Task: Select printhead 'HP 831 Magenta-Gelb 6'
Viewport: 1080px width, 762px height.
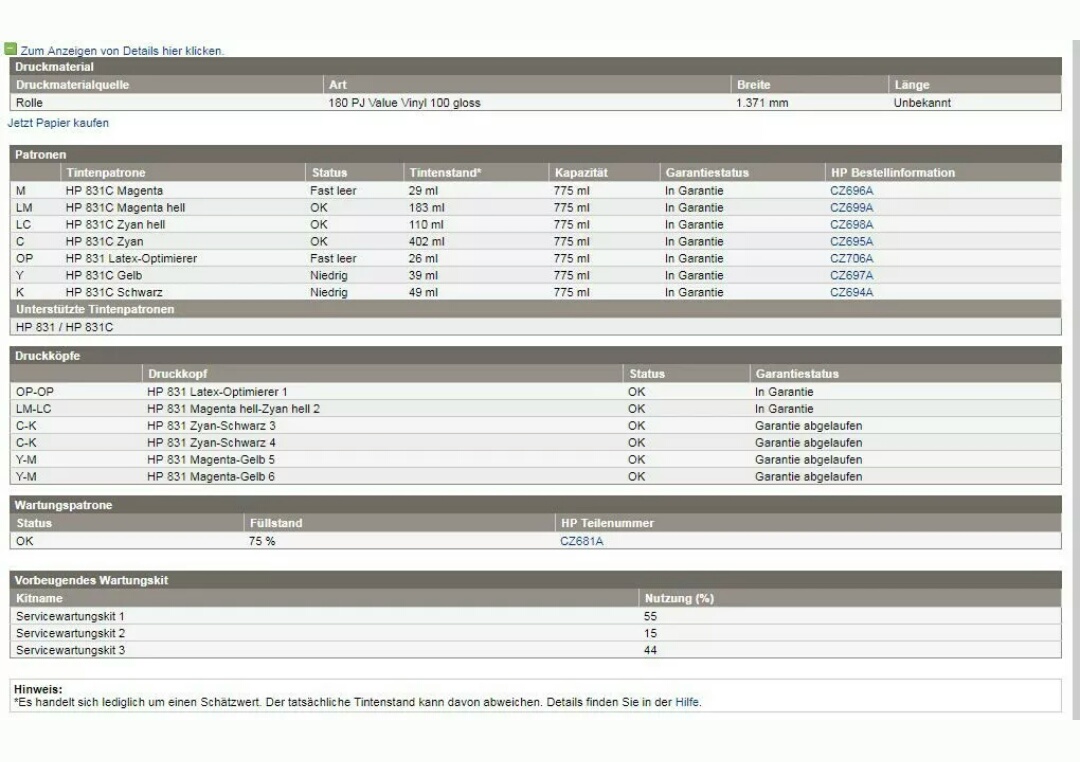Action: click(x=211, y=476)
